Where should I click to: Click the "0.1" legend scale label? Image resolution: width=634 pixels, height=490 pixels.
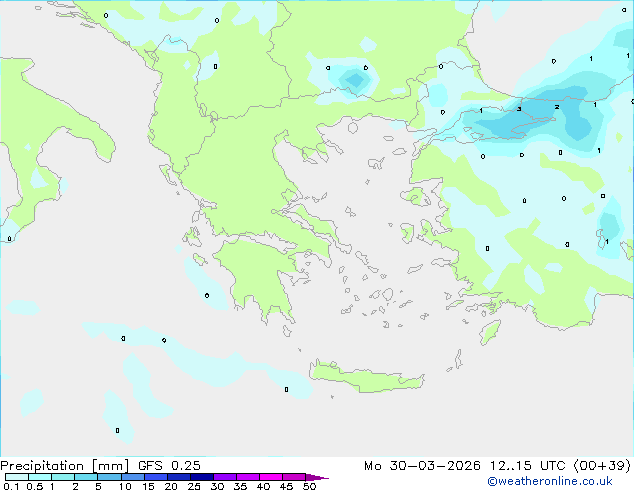(12, 486)
